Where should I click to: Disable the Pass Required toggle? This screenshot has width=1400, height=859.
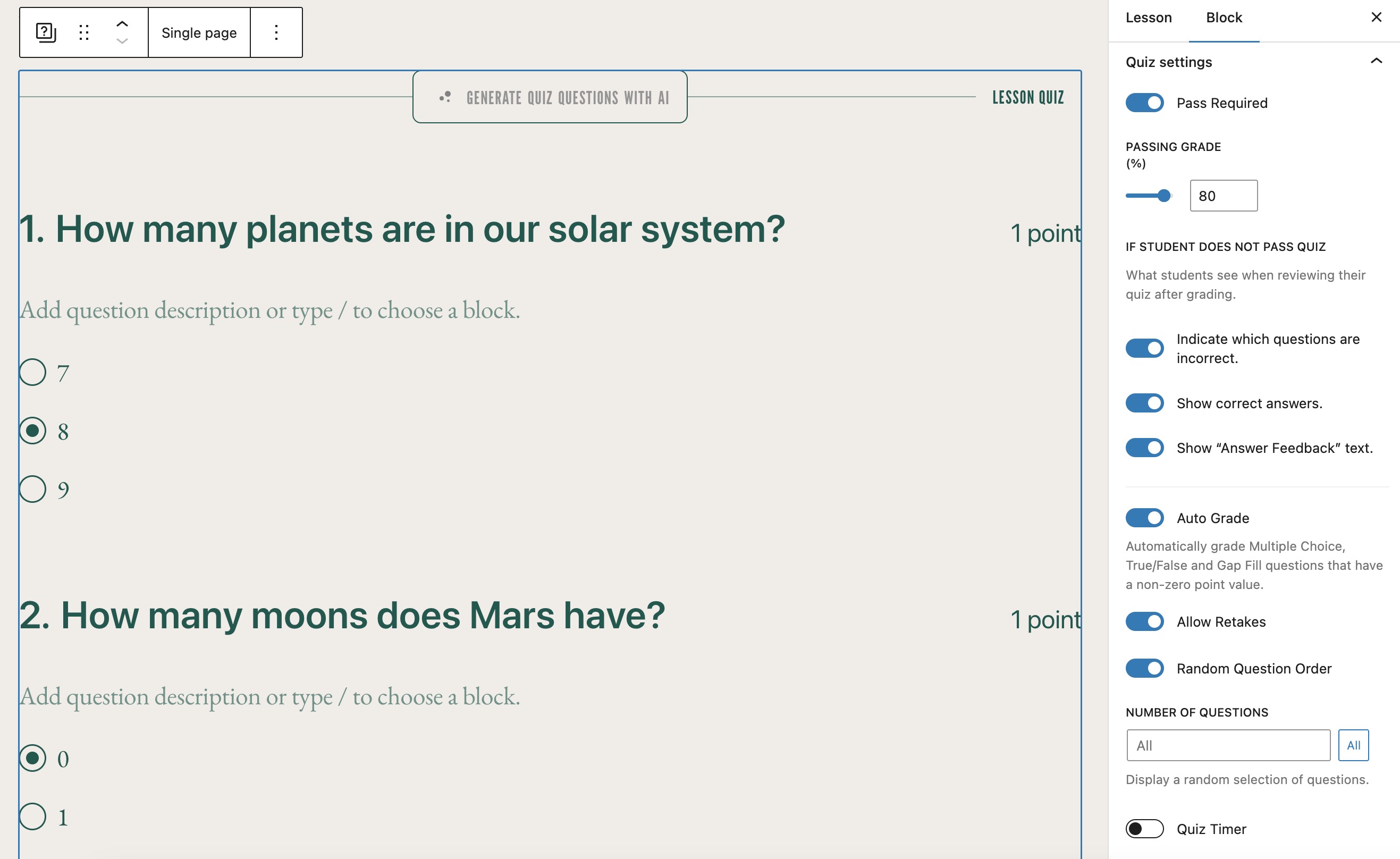1144,103
